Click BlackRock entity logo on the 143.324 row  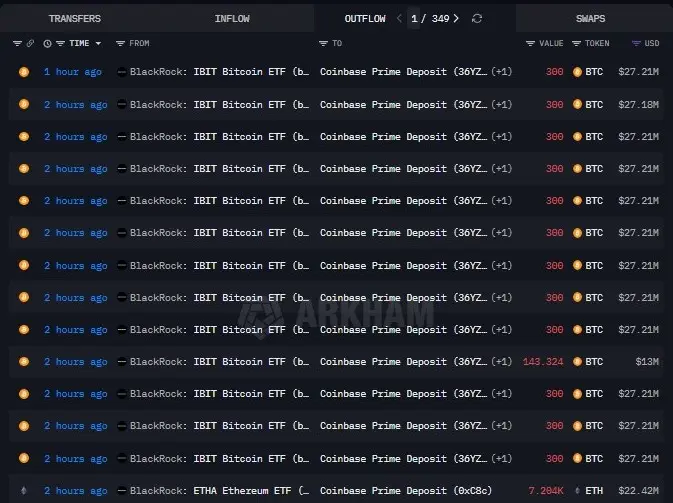(122, 361)
